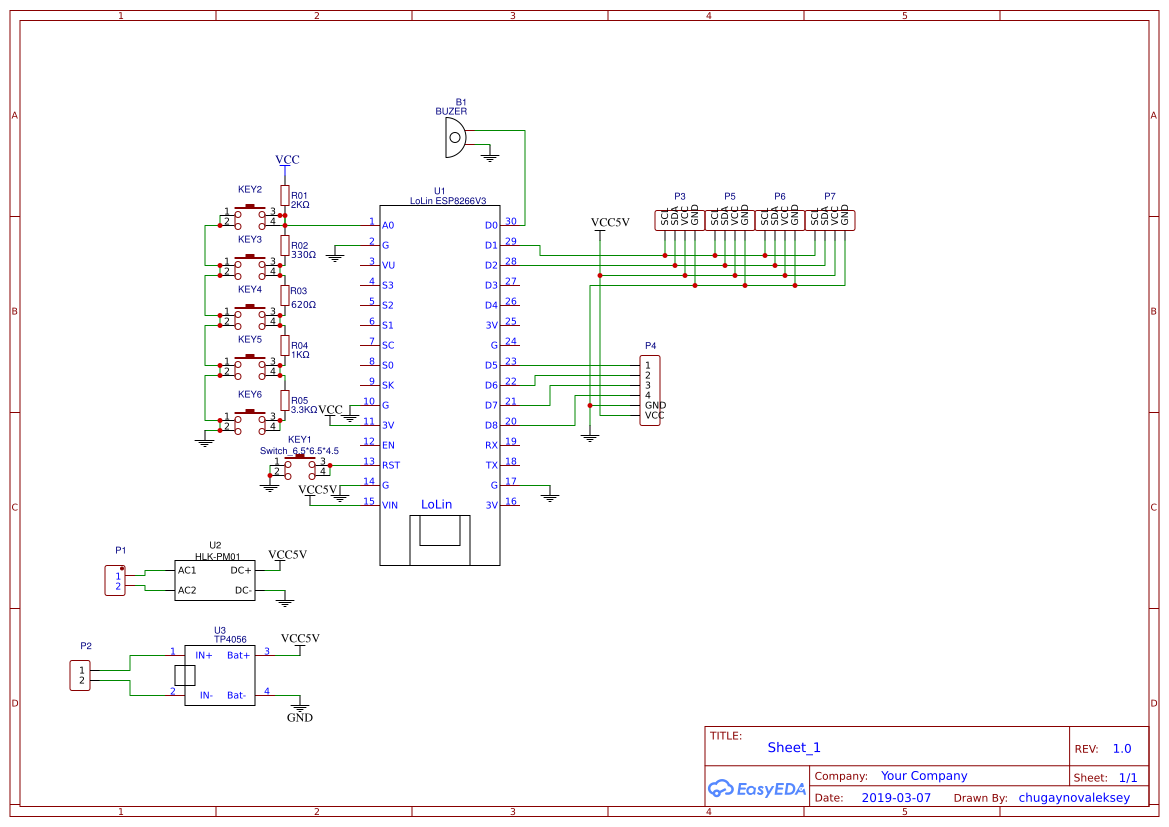
Task: Click the KEY5 push-button symbol
Action: pyautogui.click(x=250, y=367)
